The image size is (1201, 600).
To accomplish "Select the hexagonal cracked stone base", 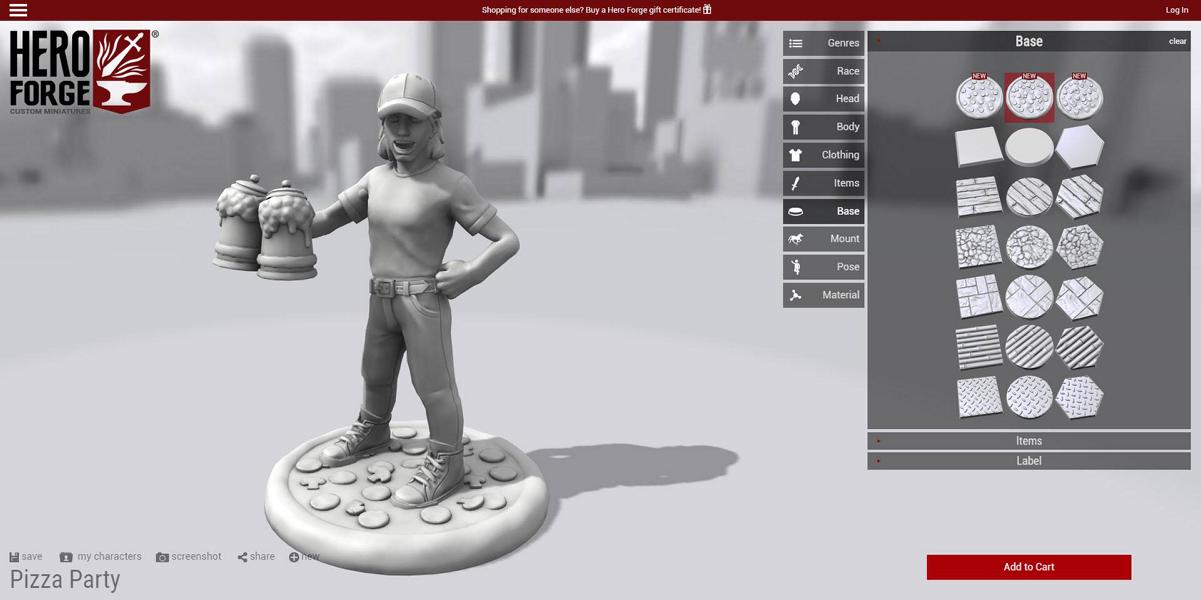I will coord(1079,247).
